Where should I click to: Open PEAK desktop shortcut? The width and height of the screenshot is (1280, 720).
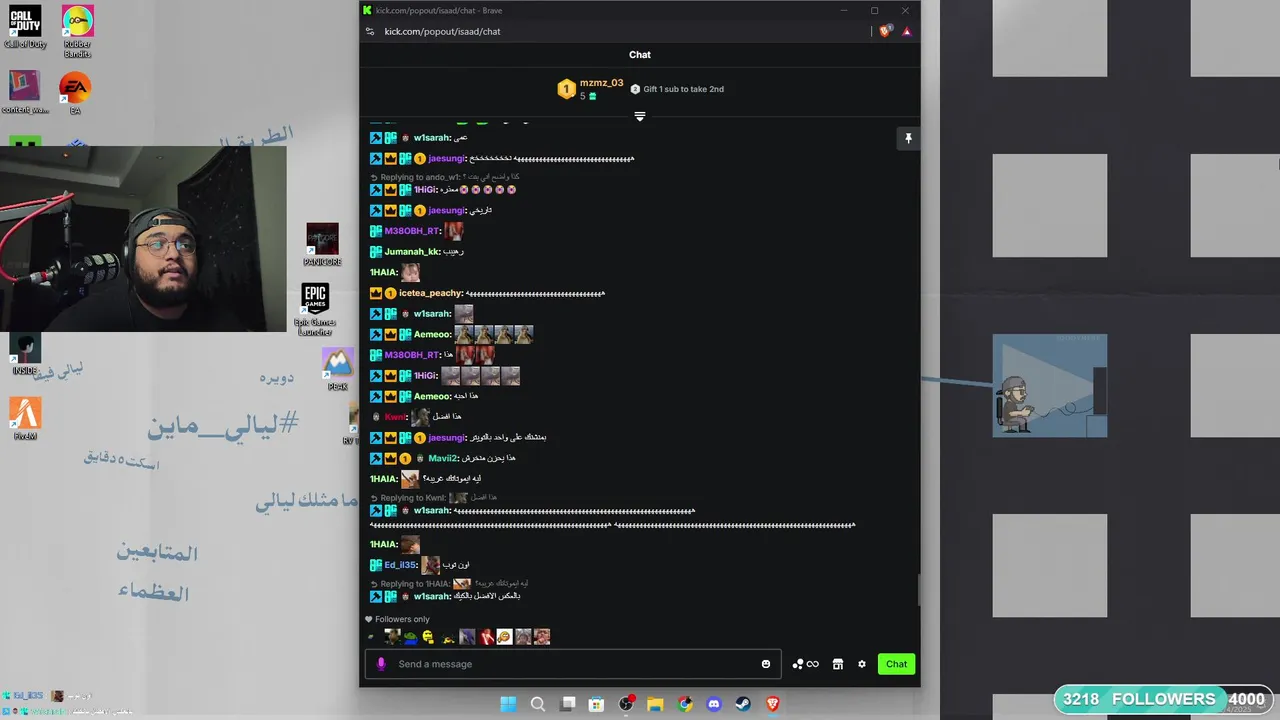tap(338, 369)
